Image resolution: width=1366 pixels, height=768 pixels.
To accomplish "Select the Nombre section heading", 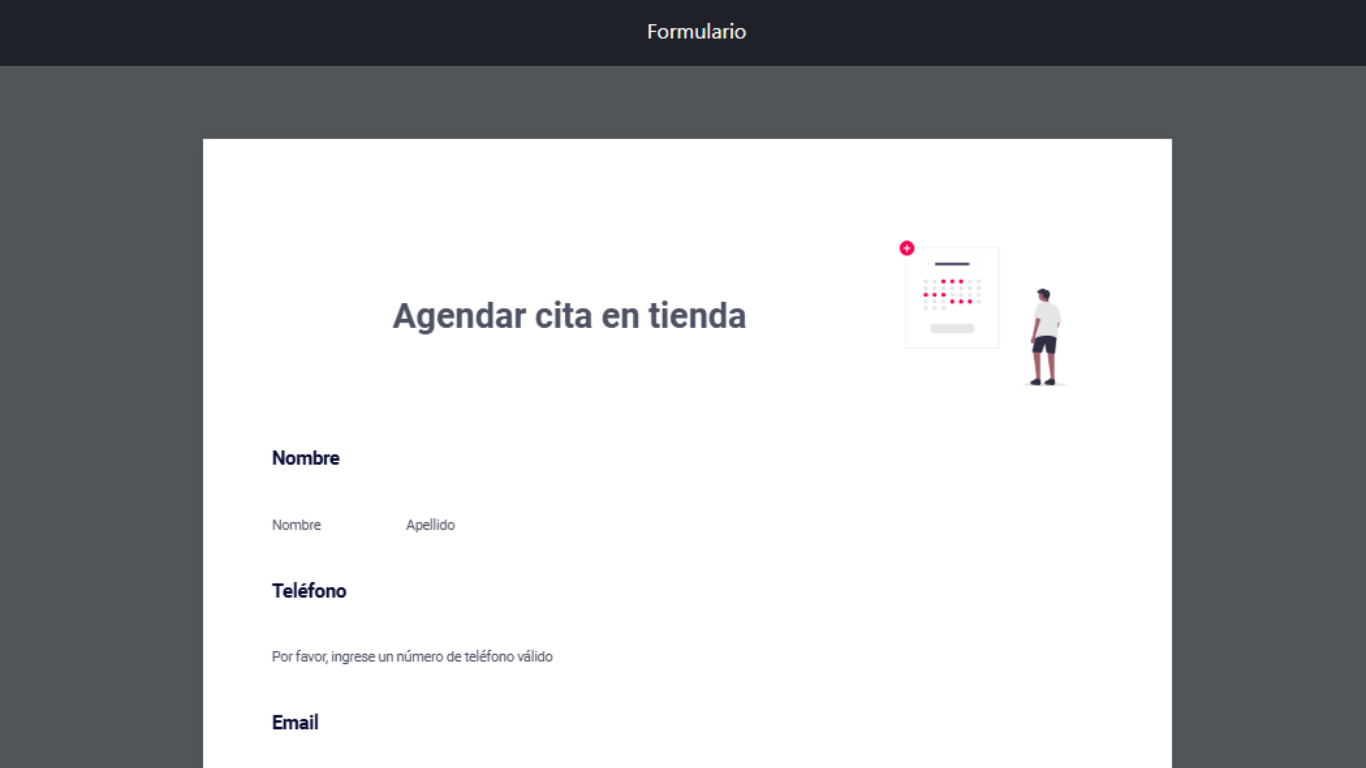I will (x=305, y=458).
